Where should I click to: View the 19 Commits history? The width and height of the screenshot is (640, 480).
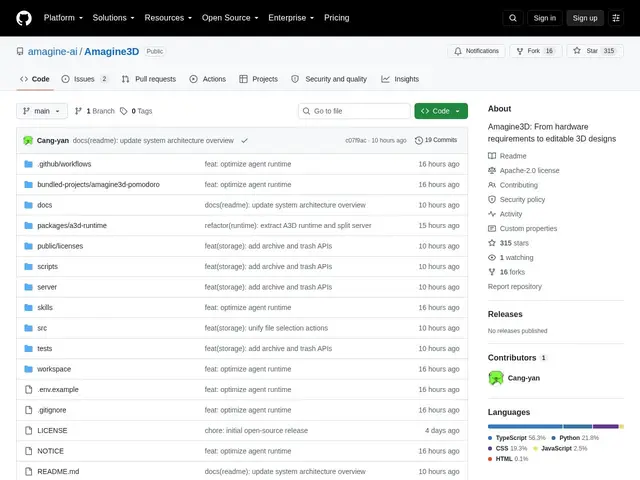tap(436, 140)
